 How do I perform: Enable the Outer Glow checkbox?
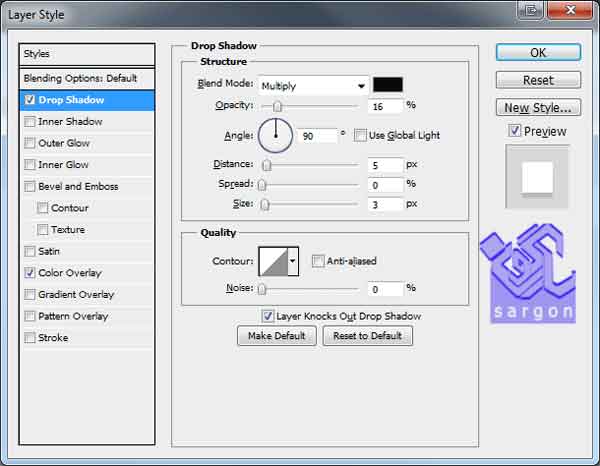[29, 143]
